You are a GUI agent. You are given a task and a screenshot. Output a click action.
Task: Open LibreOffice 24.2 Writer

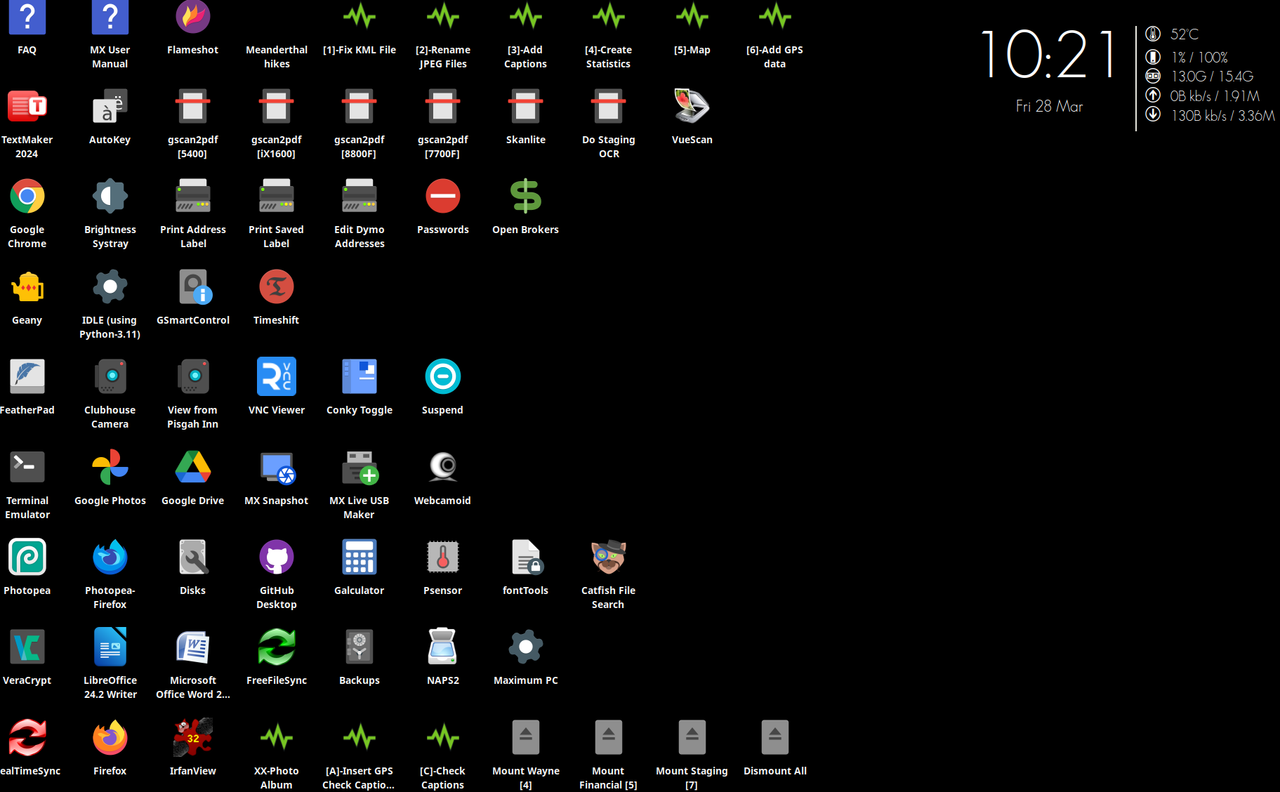click(110, 647)
